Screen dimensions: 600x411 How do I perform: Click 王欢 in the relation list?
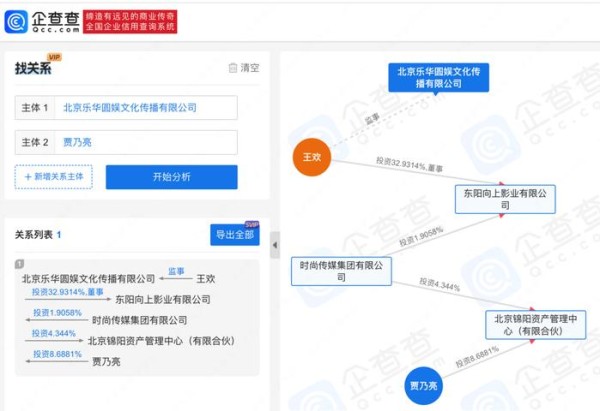[x=205, y=279]
